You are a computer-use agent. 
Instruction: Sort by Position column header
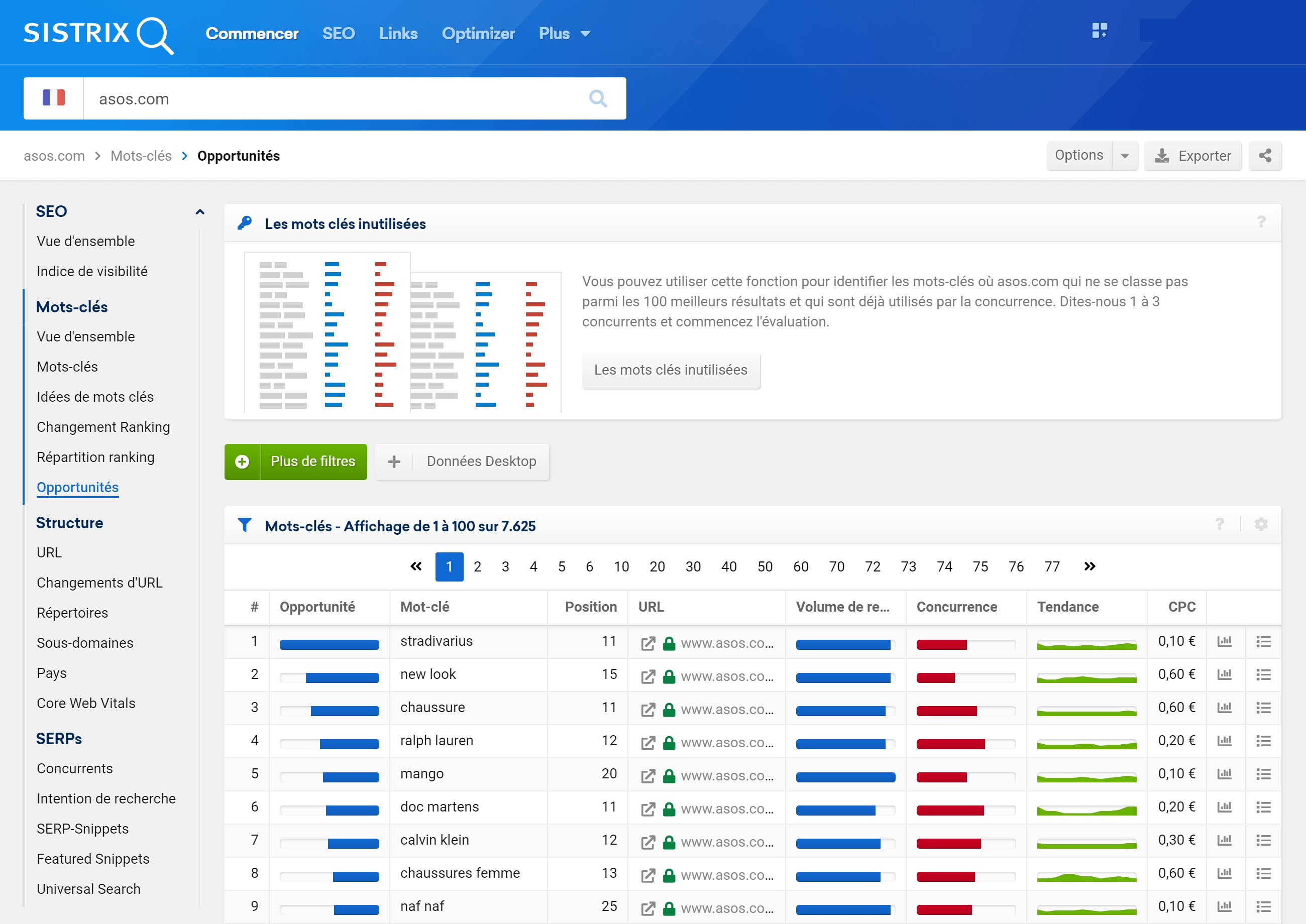point(590,607)
